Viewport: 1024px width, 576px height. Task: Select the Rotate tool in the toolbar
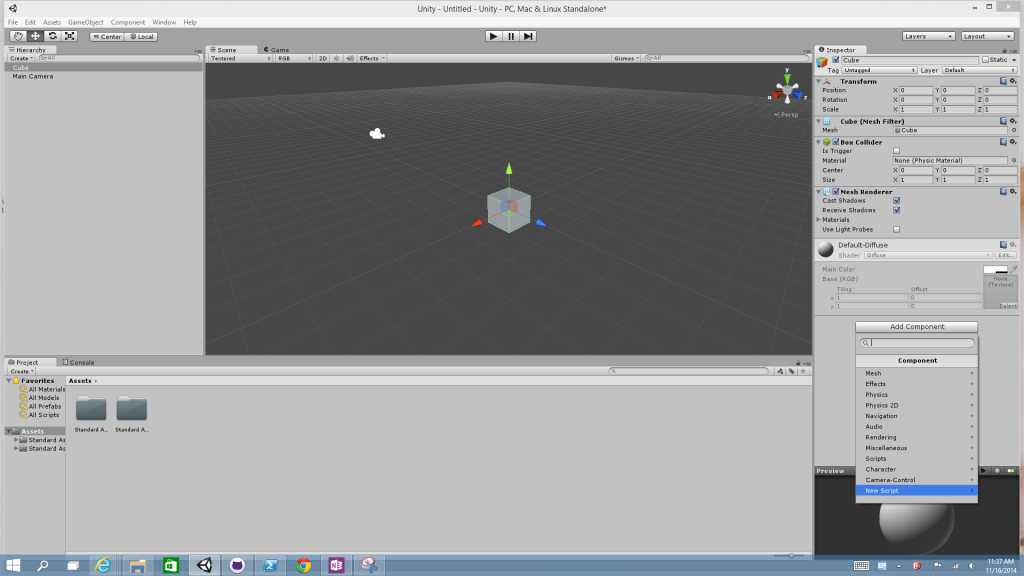tap(52, 37)
